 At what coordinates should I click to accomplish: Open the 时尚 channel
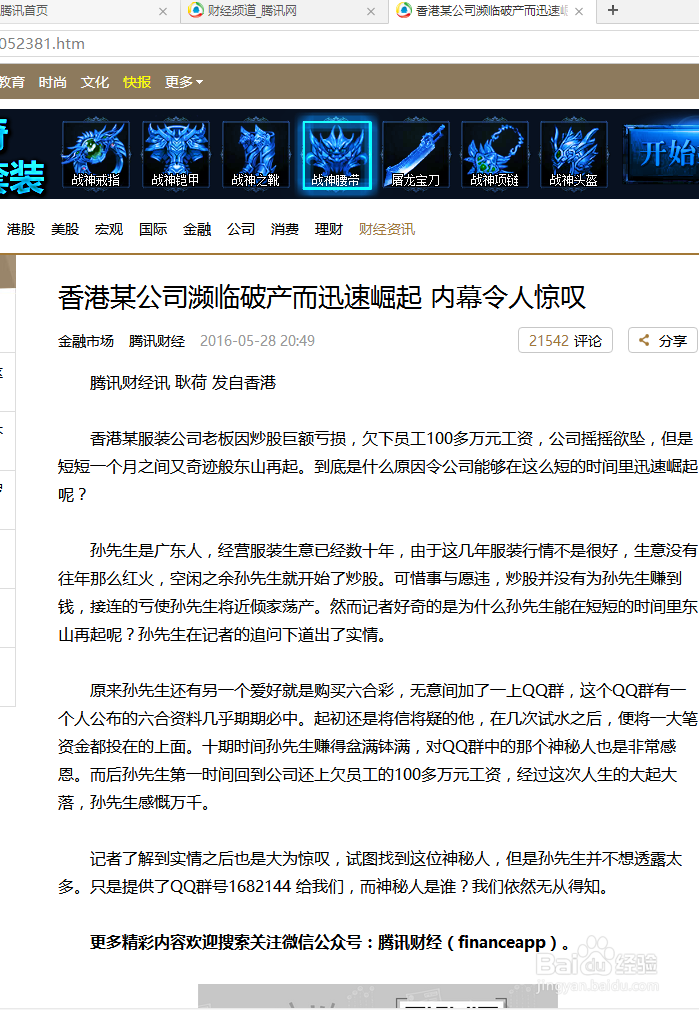tap(53, 82)
